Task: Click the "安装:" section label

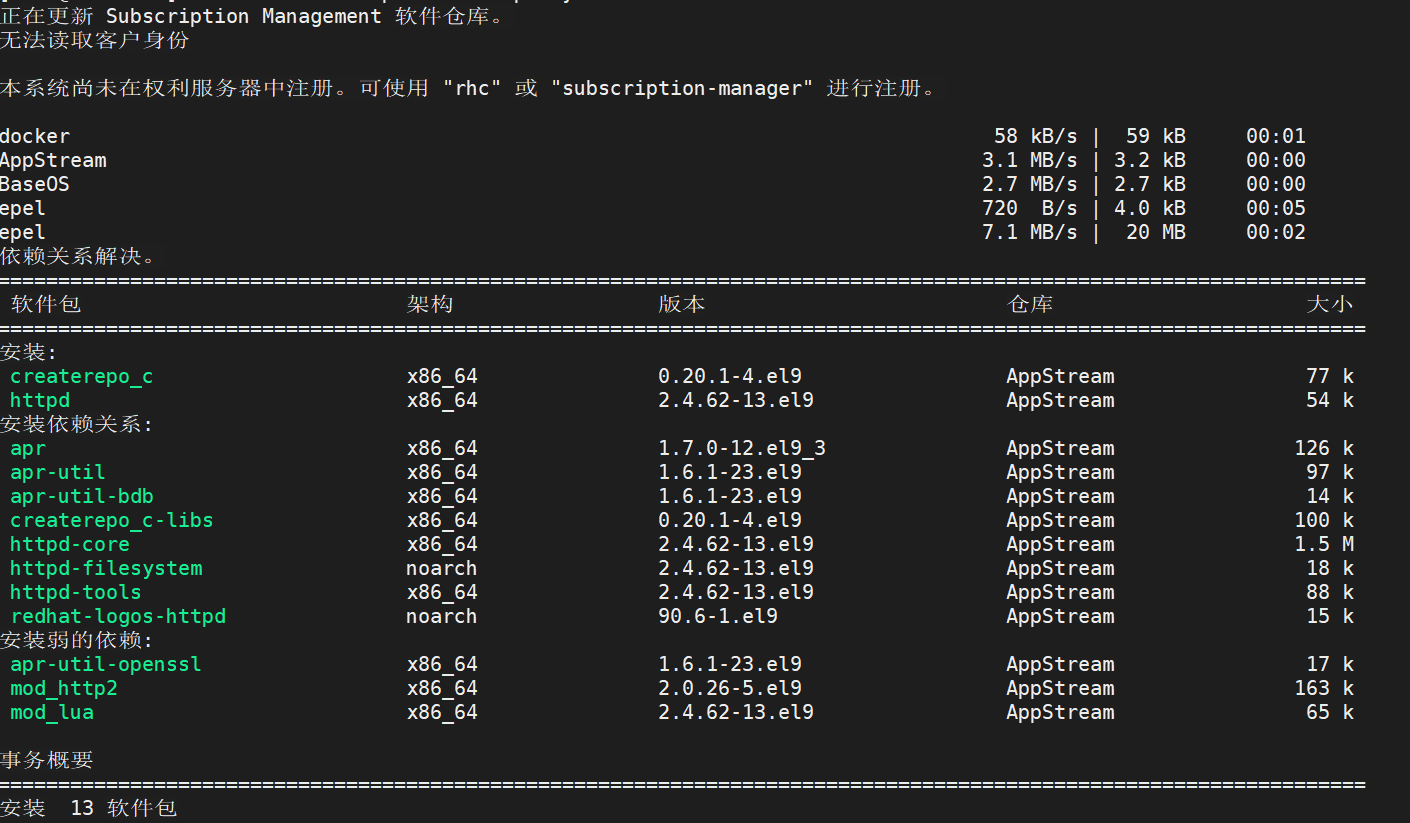Action: point(29,353)
